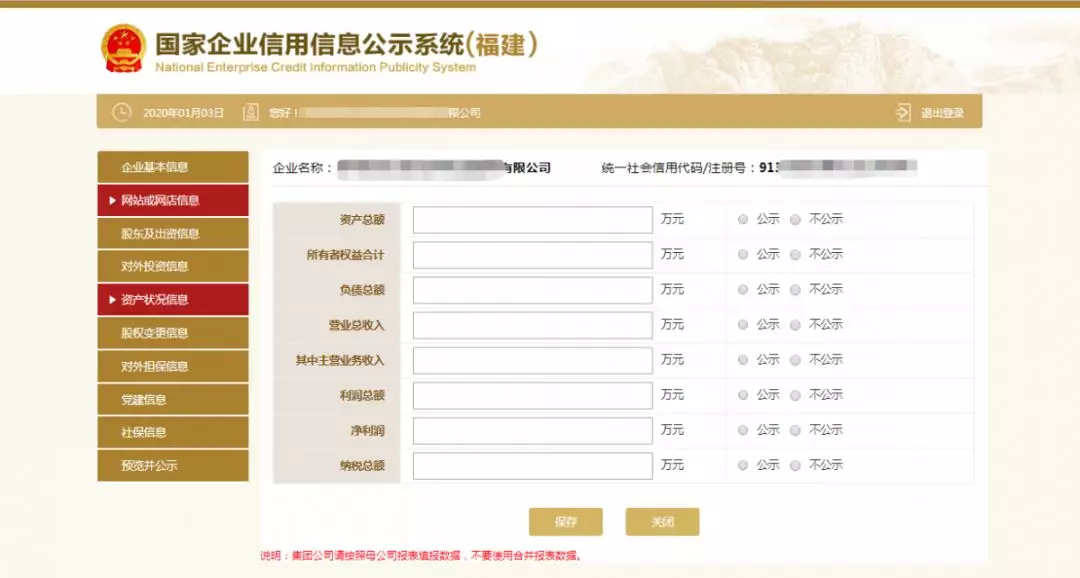Open 企业基本信息 sidebar section
Viewport: 1080px width, 578px height.
coord(172,166)
